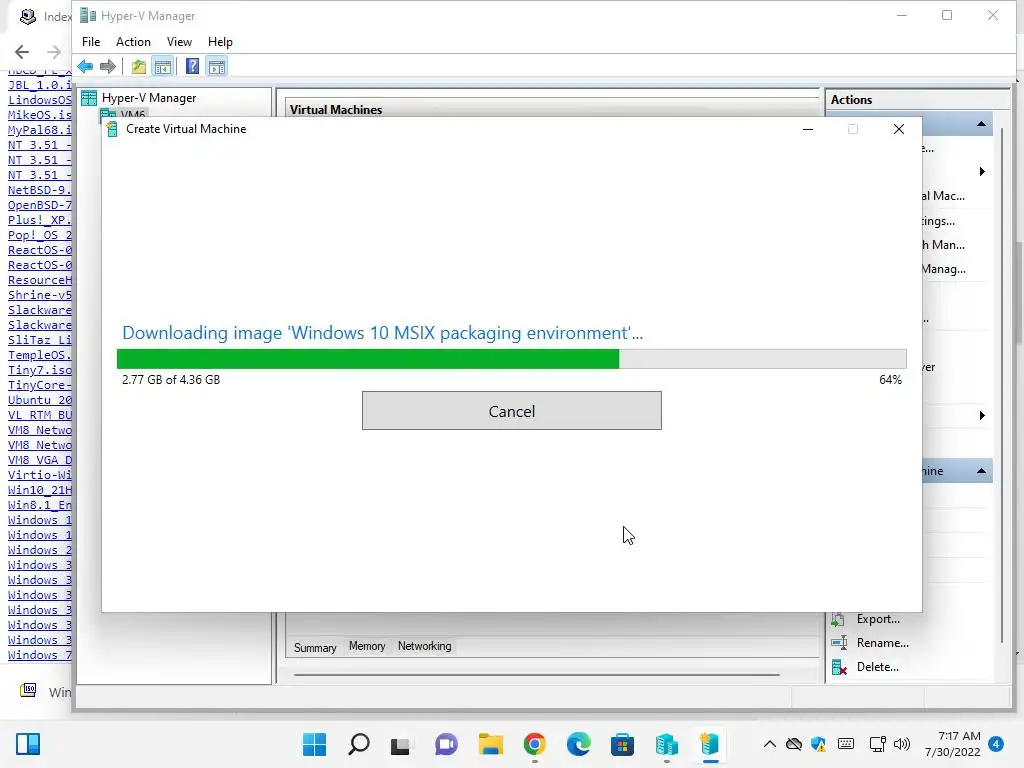
Task: Open the Shrine-v5 link in browser
Action: point(40,295)
